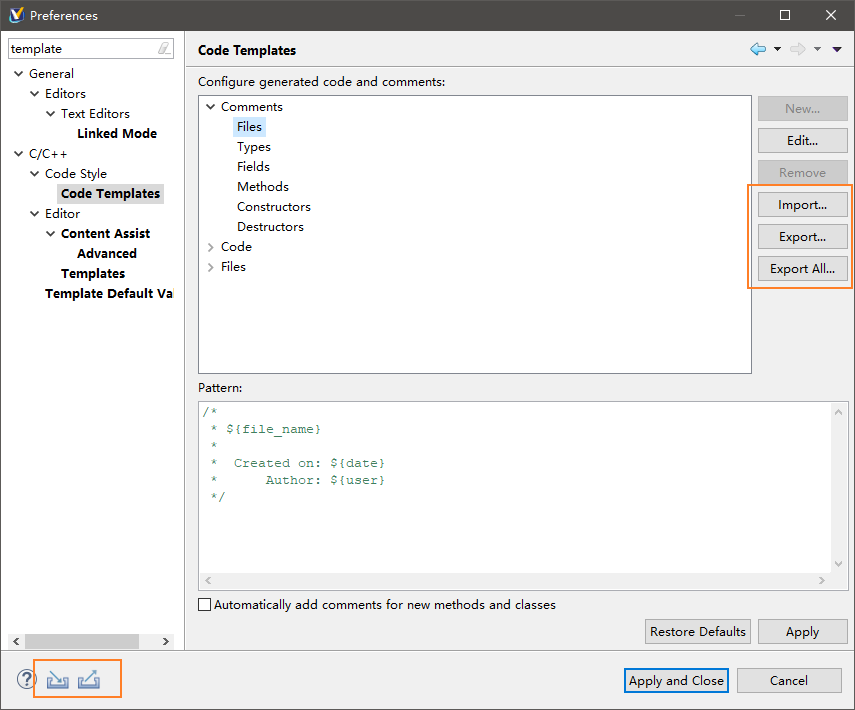Collapse the C/C++ preferences category
Screen dimensions: 855x710
click(19, 154)
